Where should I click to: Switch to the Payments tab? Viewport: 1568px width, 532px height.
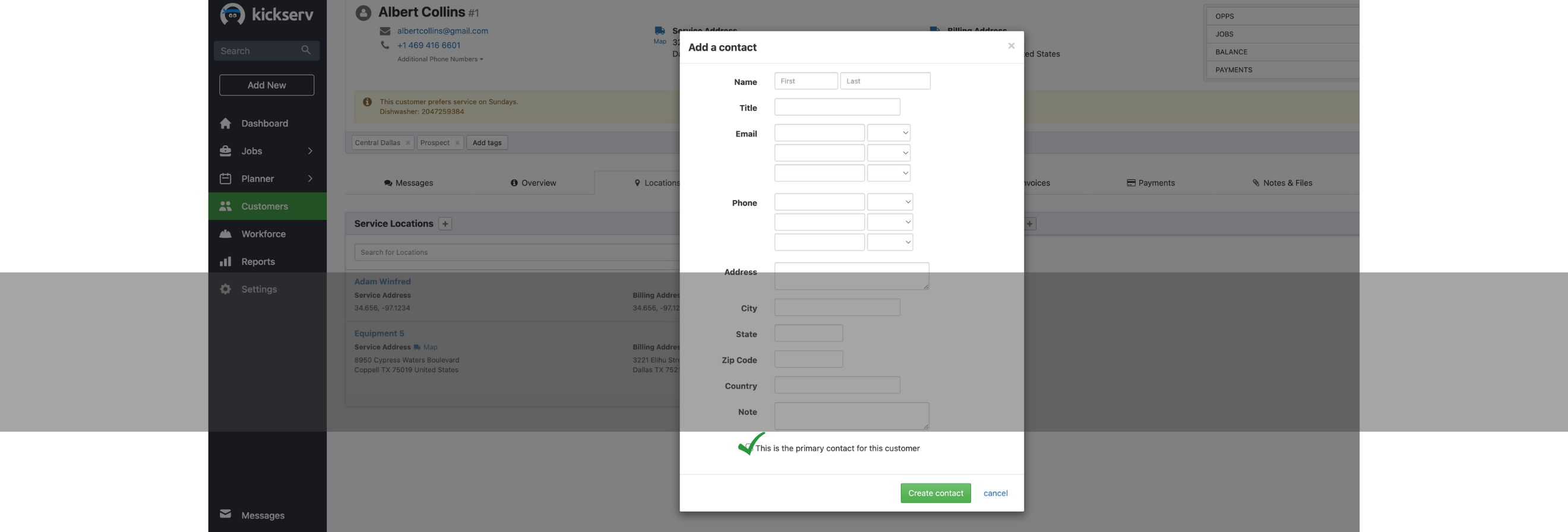click(x=1150, y=183)
